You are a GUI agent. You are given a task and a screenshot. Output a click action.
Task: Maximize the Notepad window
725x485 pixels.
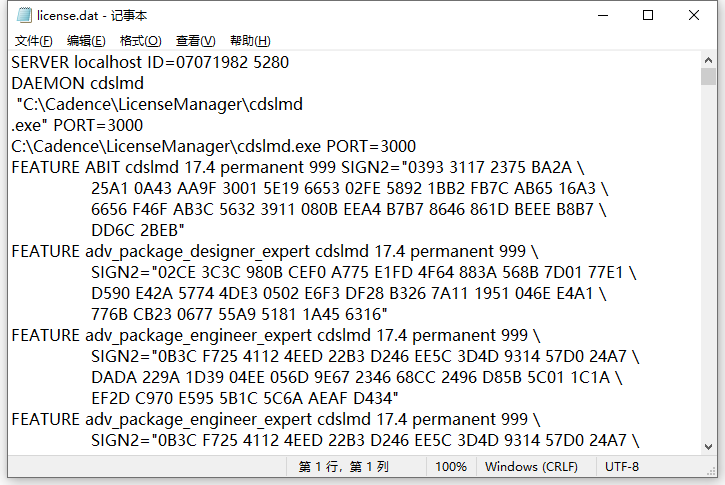tap(648, 15)
